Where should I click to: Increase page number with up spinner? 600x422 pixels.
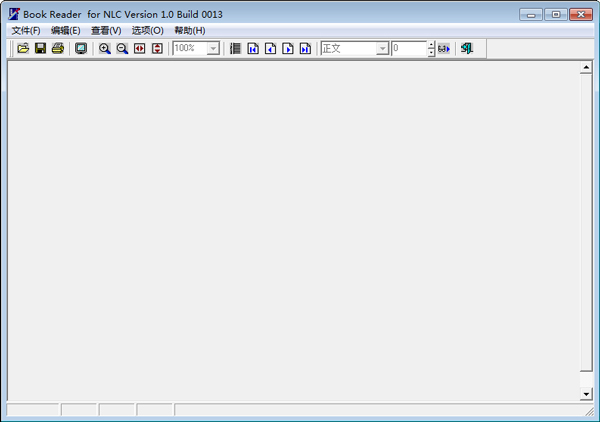pos(431,45)
